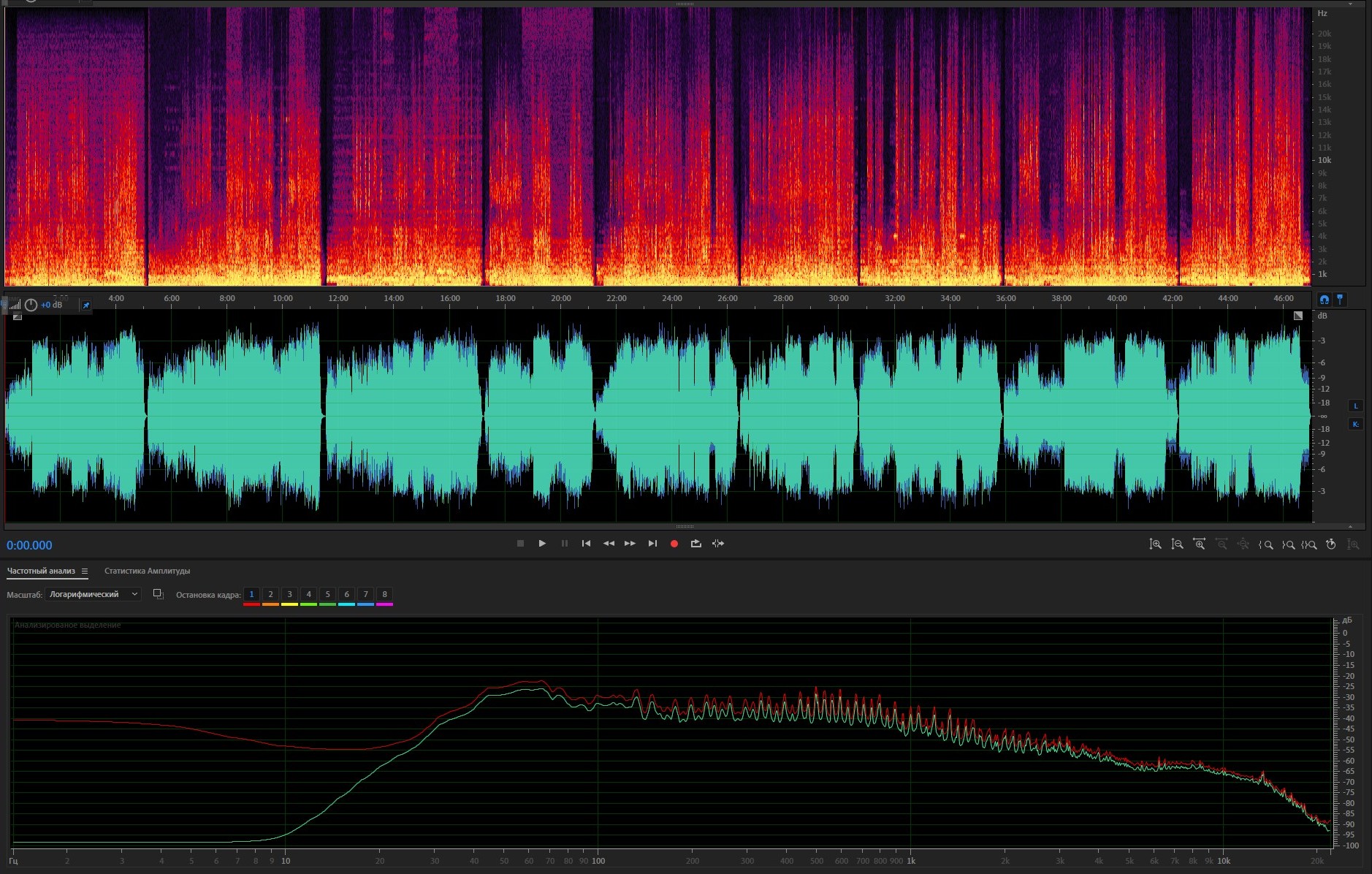Viewport: 1372px width, 874px height.
Task: Jump playhead to previous marker
Action: [x=586, y=544]
